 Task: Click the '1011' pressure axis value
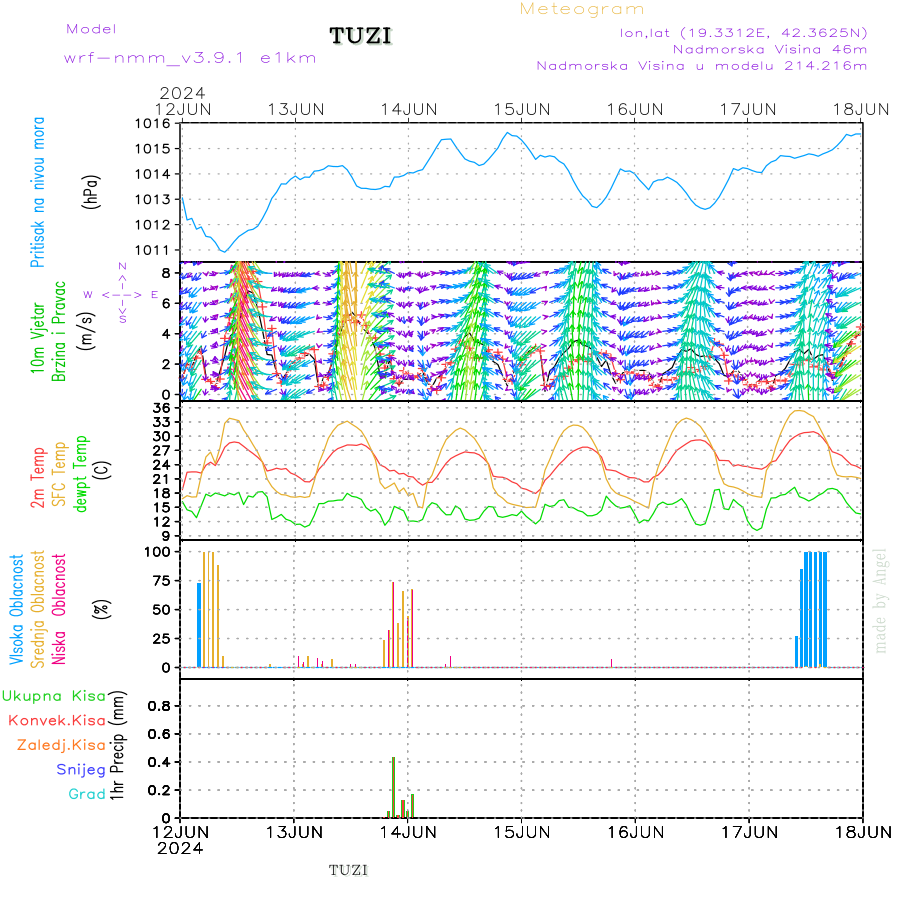pos(153,250)
